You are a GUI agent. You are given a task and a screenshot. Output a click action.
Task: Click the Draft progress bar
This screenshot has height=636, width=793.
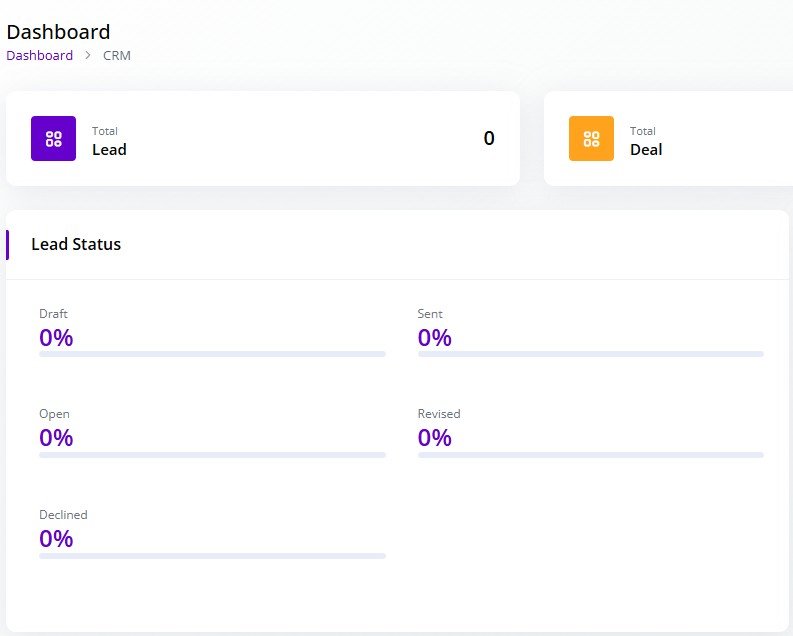point(212,354)
